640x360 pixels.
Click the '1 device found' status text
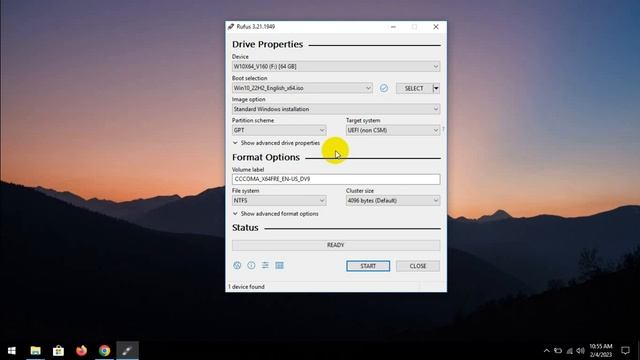[247, 287]
